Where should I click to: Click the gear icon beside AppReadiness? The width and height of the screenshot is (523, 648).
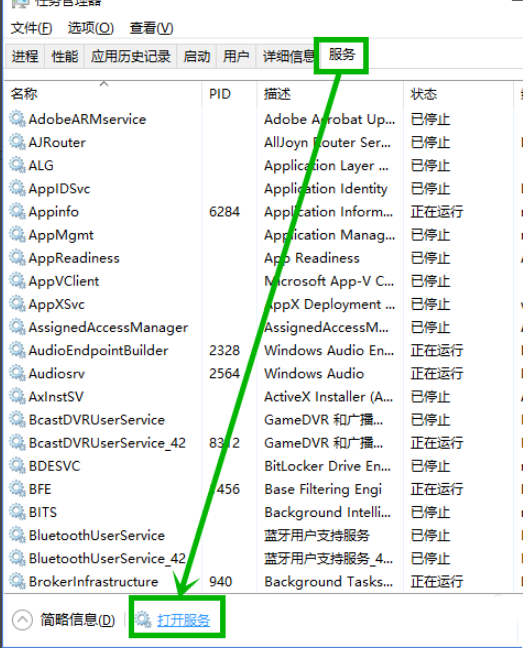pos(17,258)
